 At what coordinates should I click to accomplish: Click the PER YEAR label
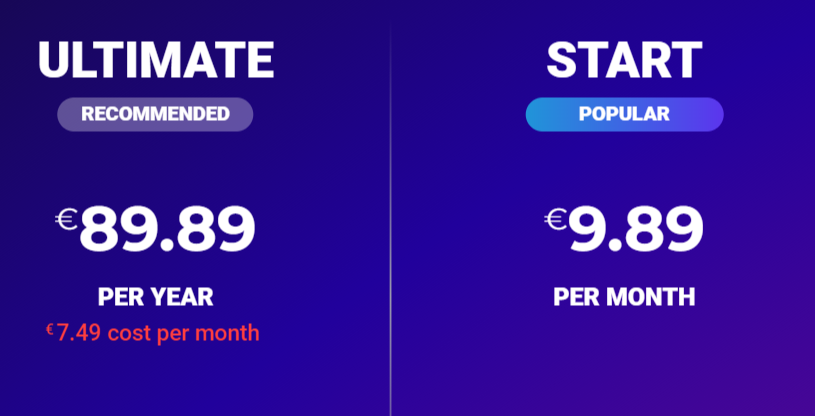pos(155,297)
